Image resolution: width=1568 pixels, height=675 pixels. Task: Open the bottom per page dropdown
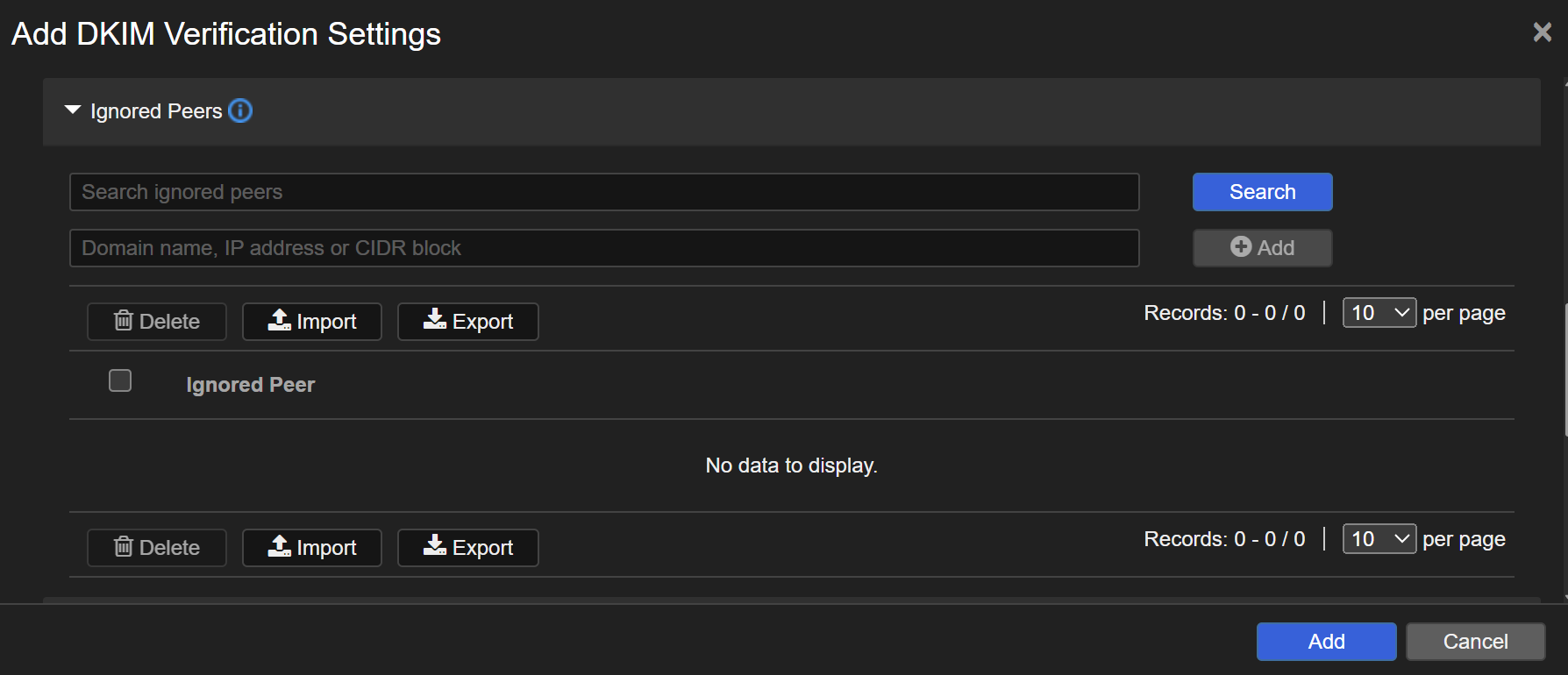coord(1379,539)
